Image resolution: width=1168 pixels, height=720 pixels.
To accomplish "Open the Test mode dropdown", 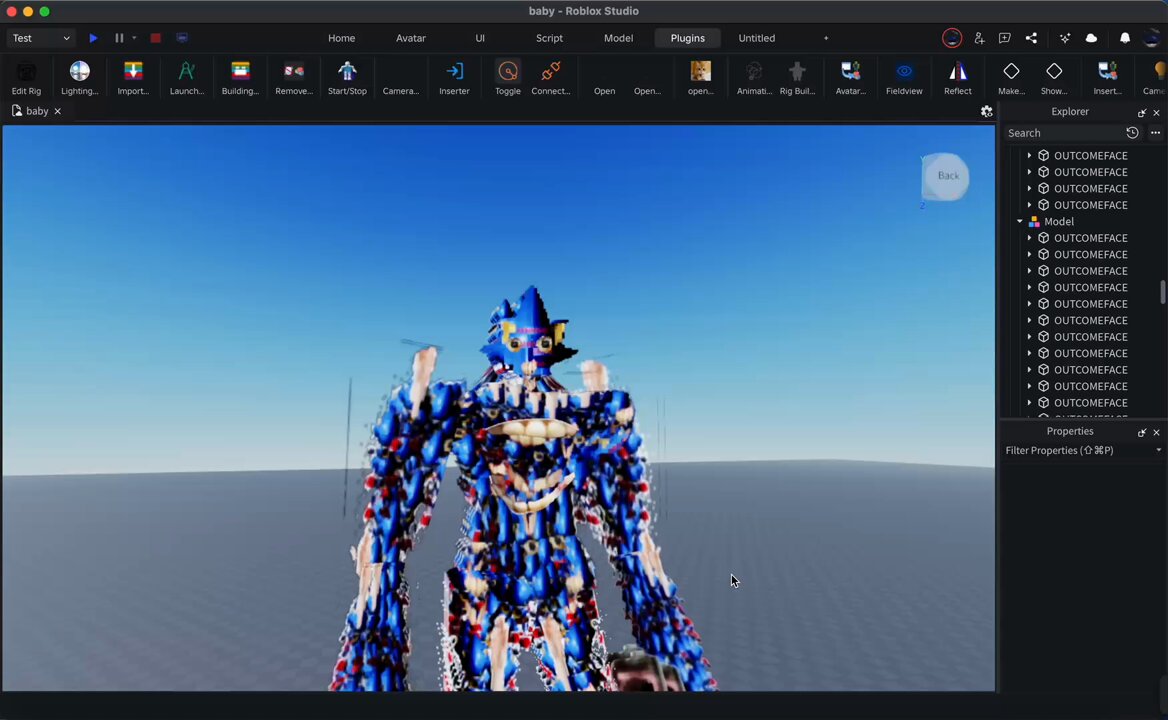I will click(x=41, y=38).
